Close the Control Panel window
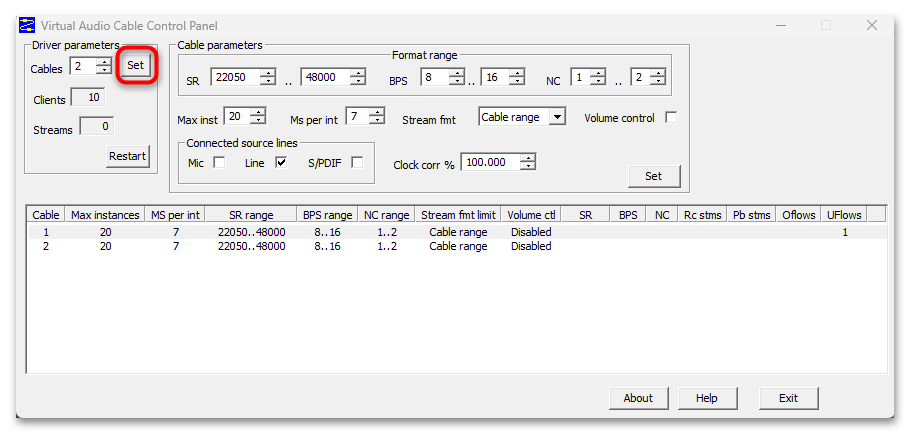 [x=871, y=25]
